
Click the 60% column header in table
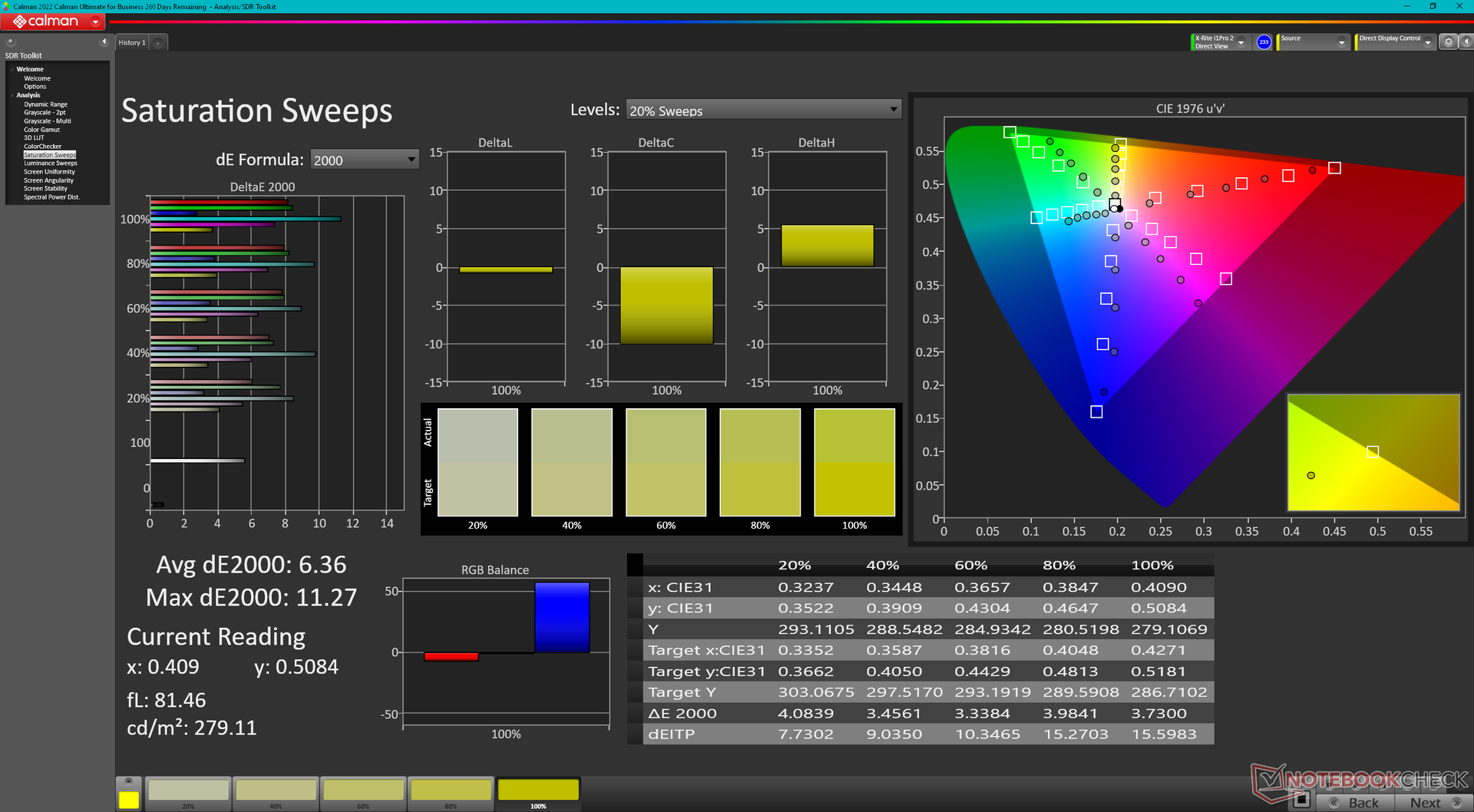pyautogui.click(x=971, y=566)
